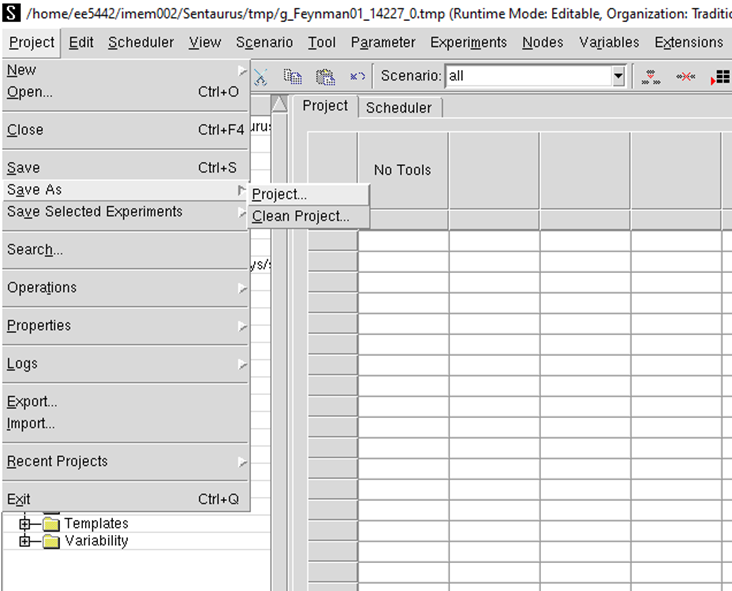Image resolution: width=732 pixels, height=591 pixels.
Task: Click the Paste clipboard icon
Action: tap(325, 76)
